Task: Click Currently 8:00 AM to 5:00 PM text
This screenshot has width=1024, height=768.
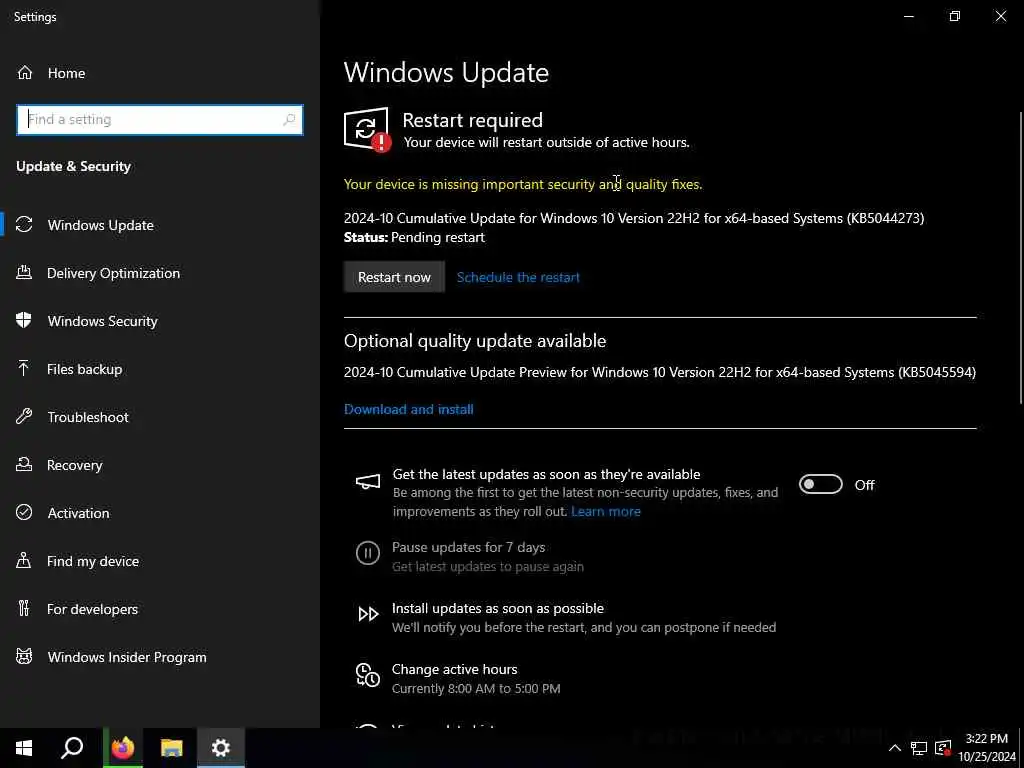Action: (x=476, y=688)
